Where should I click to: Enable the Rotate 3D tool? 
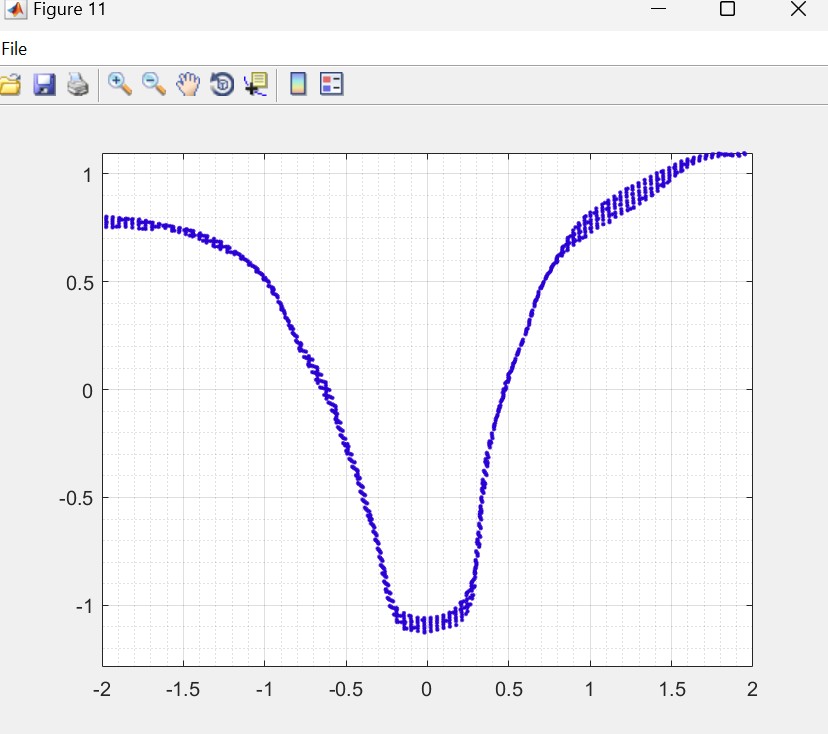coord(221,85)
